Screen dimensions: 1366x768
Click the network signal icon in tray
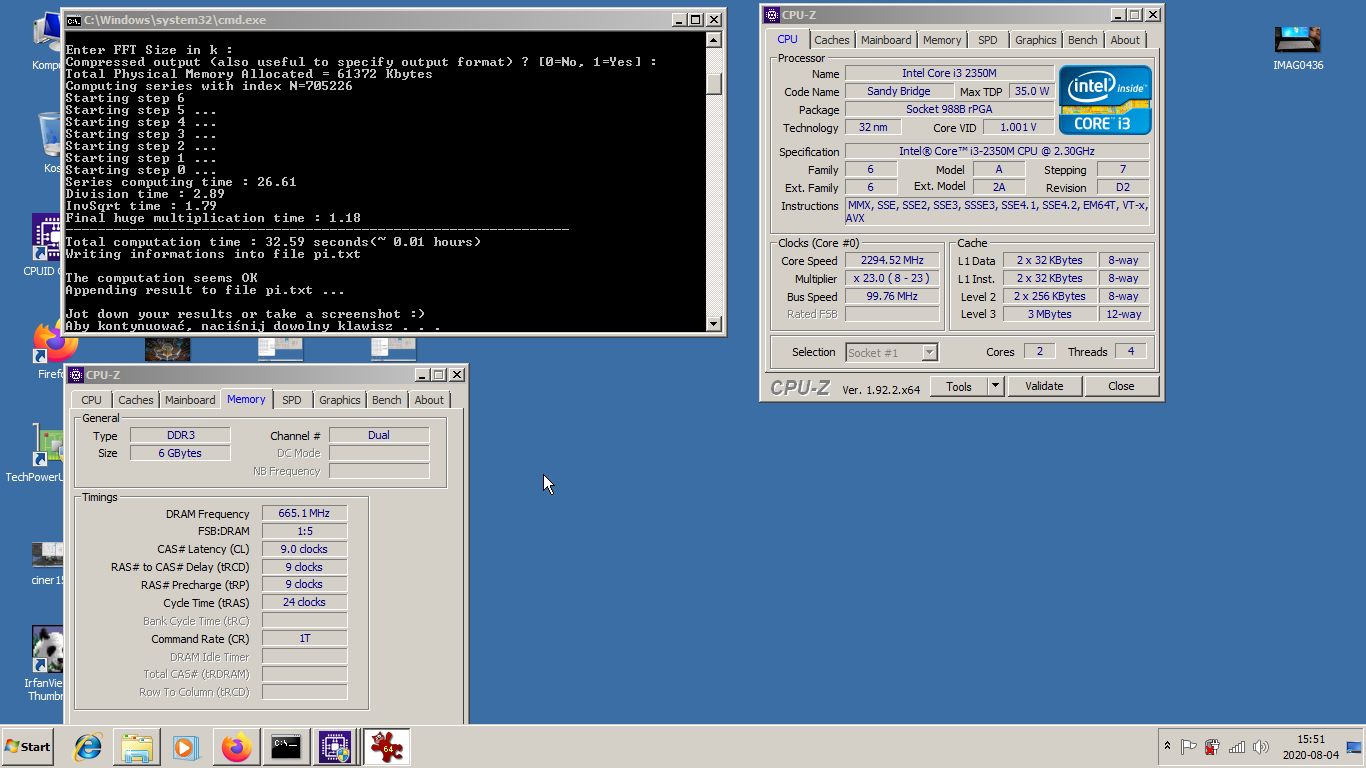coord(1237,747)
